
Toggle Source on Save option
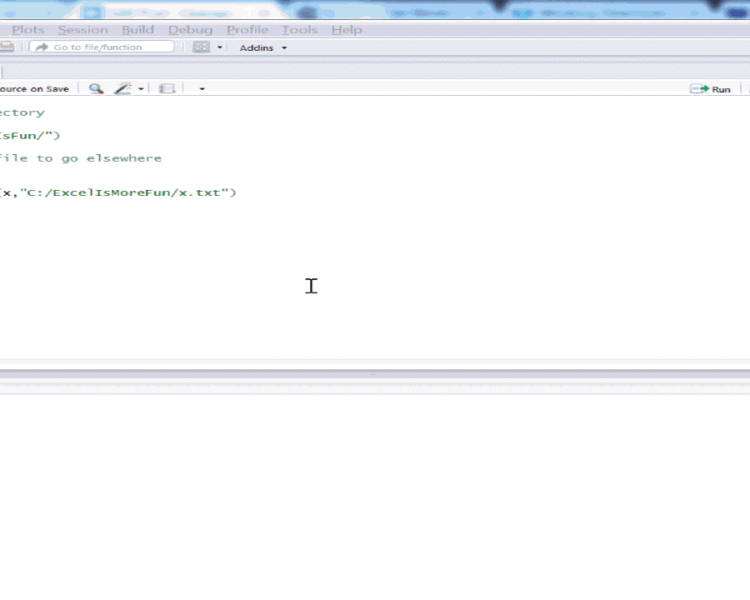point(34,89)
